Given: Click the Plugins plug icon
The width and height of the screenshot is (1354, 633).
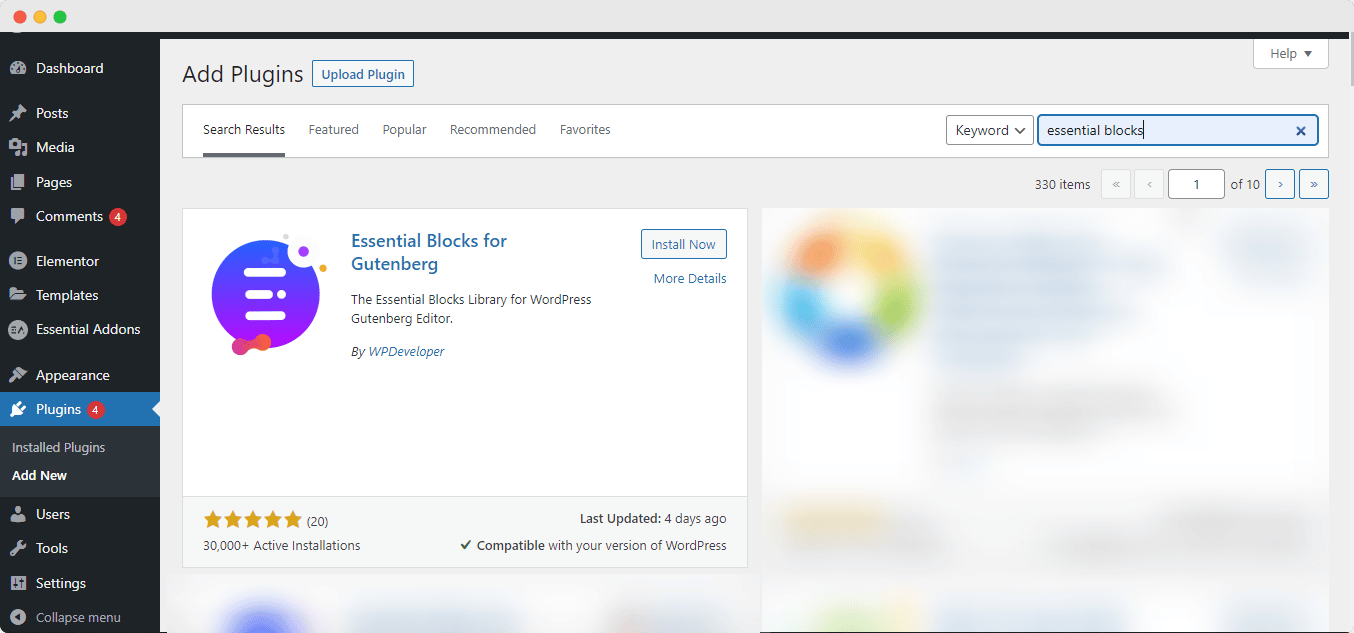Looking at the screenshot, I should click(18, 409).
